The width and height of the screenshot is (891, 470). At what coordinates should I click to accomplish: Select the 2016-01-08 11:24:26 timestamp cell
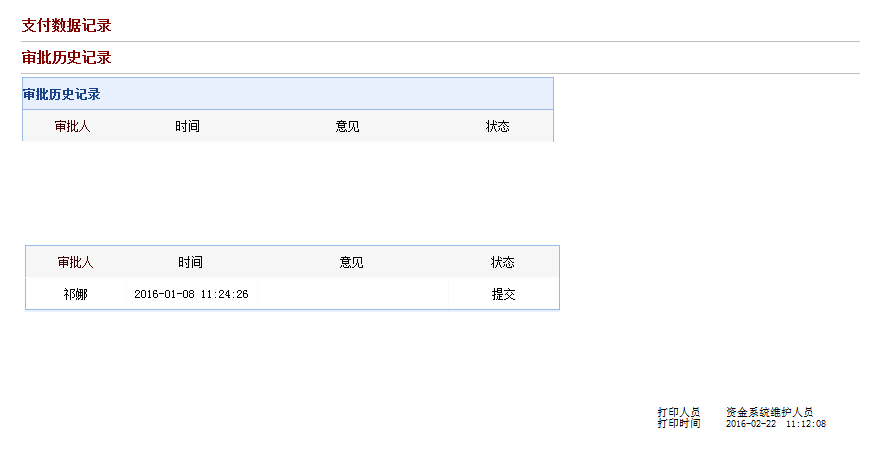[191, 294]
